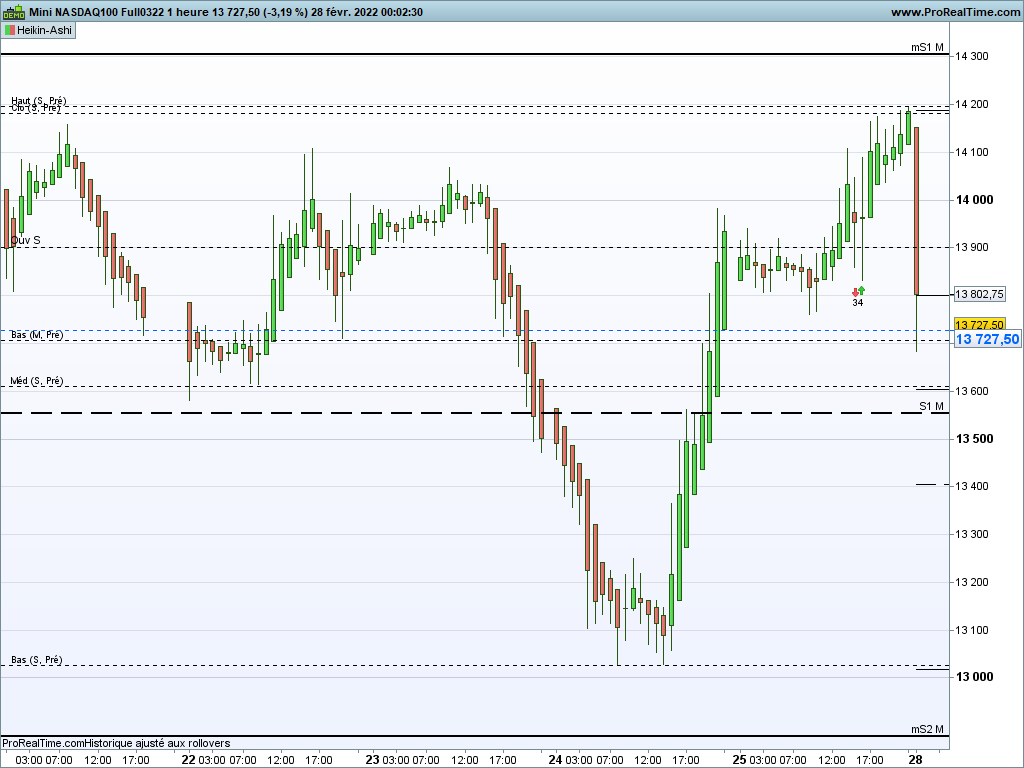The image size is (1024, 768).
Task: Click the 14 000 price axis label
Action: [974, 200]
